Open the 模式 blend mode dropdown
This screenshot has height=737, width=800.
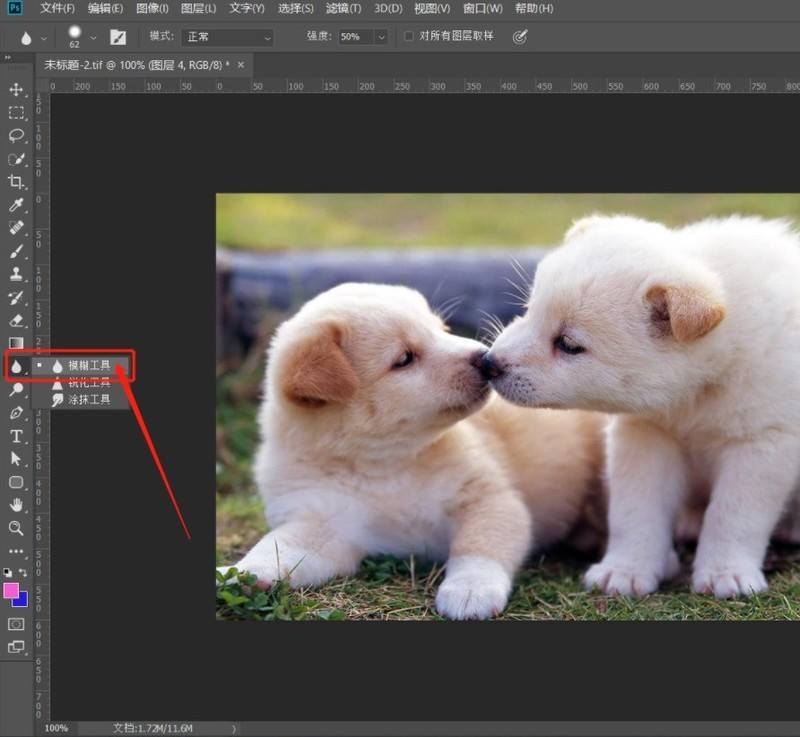click(x=227, y=37)
